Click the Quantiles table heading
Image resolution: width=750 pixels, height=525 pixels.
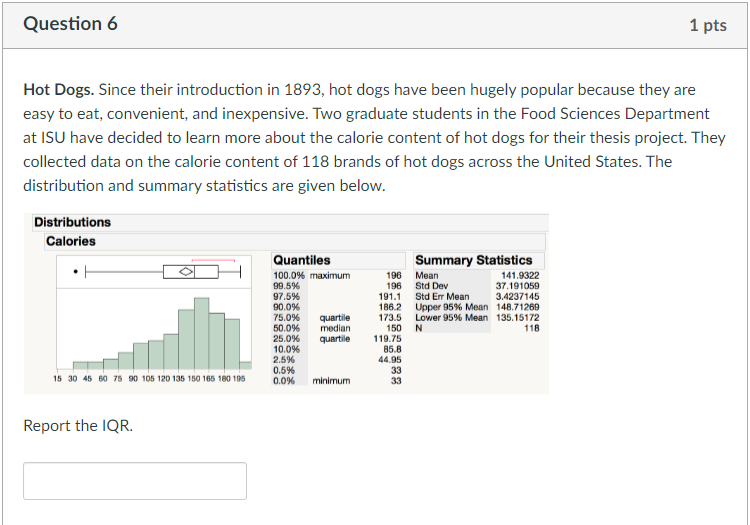(302, 260)
